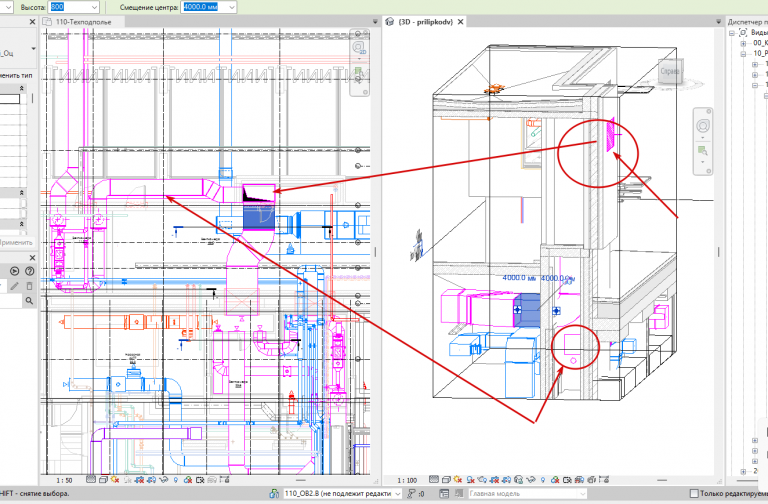Close the {3D - prilipkodv} tab
Screen dimensions: 768x504
click(x=461, y=22)
